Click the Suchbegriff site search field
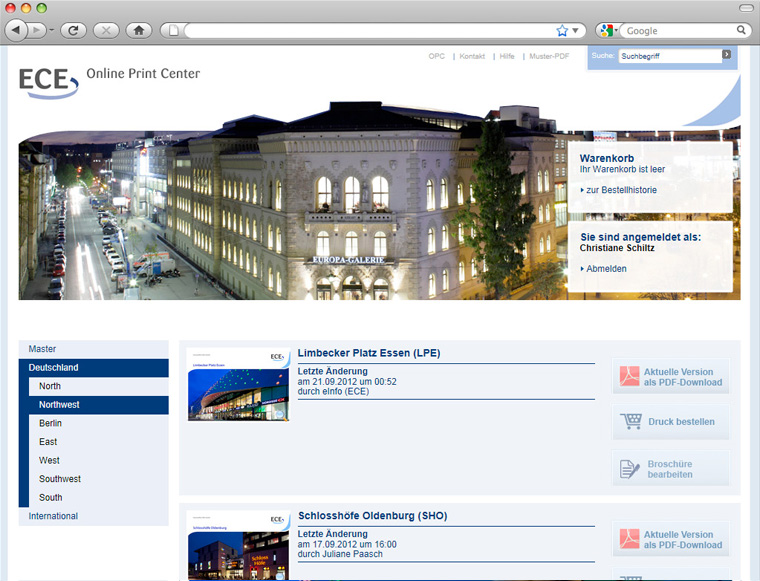Screen dimensions: 760x581 pyautogui.click(x=668, y=56)
